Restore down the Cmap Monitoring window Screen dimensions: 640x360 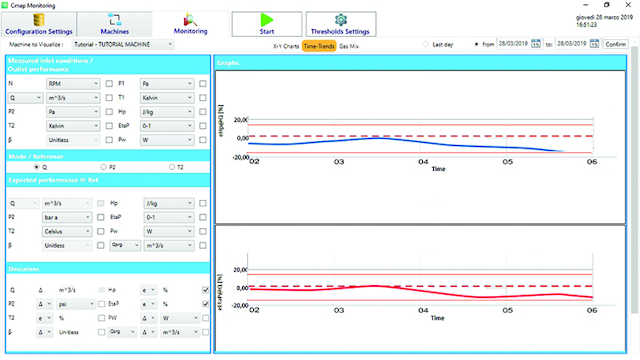tap(607, 5)
